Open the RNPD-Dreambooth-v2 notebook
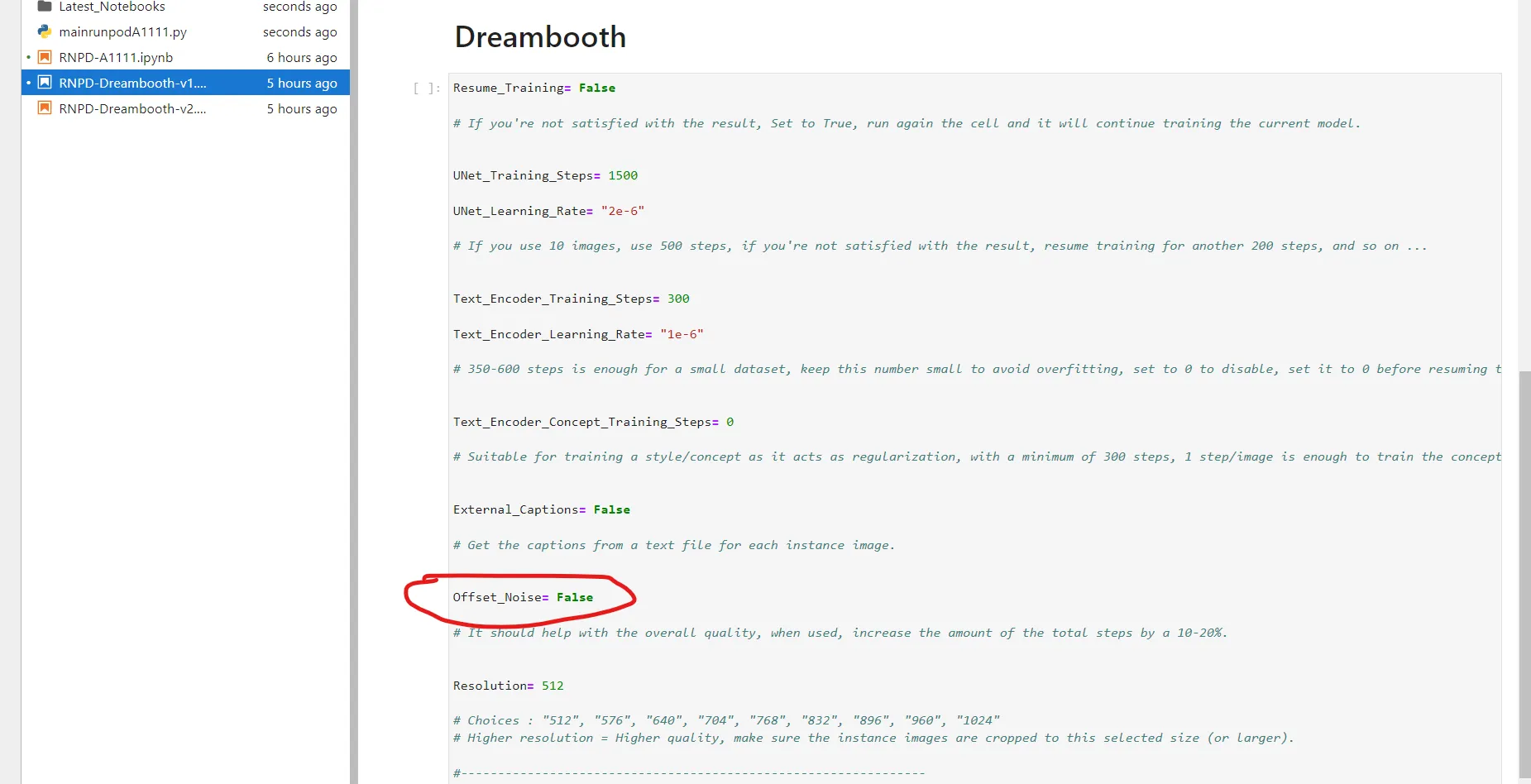1531x784 pixels. coord(132,109)
